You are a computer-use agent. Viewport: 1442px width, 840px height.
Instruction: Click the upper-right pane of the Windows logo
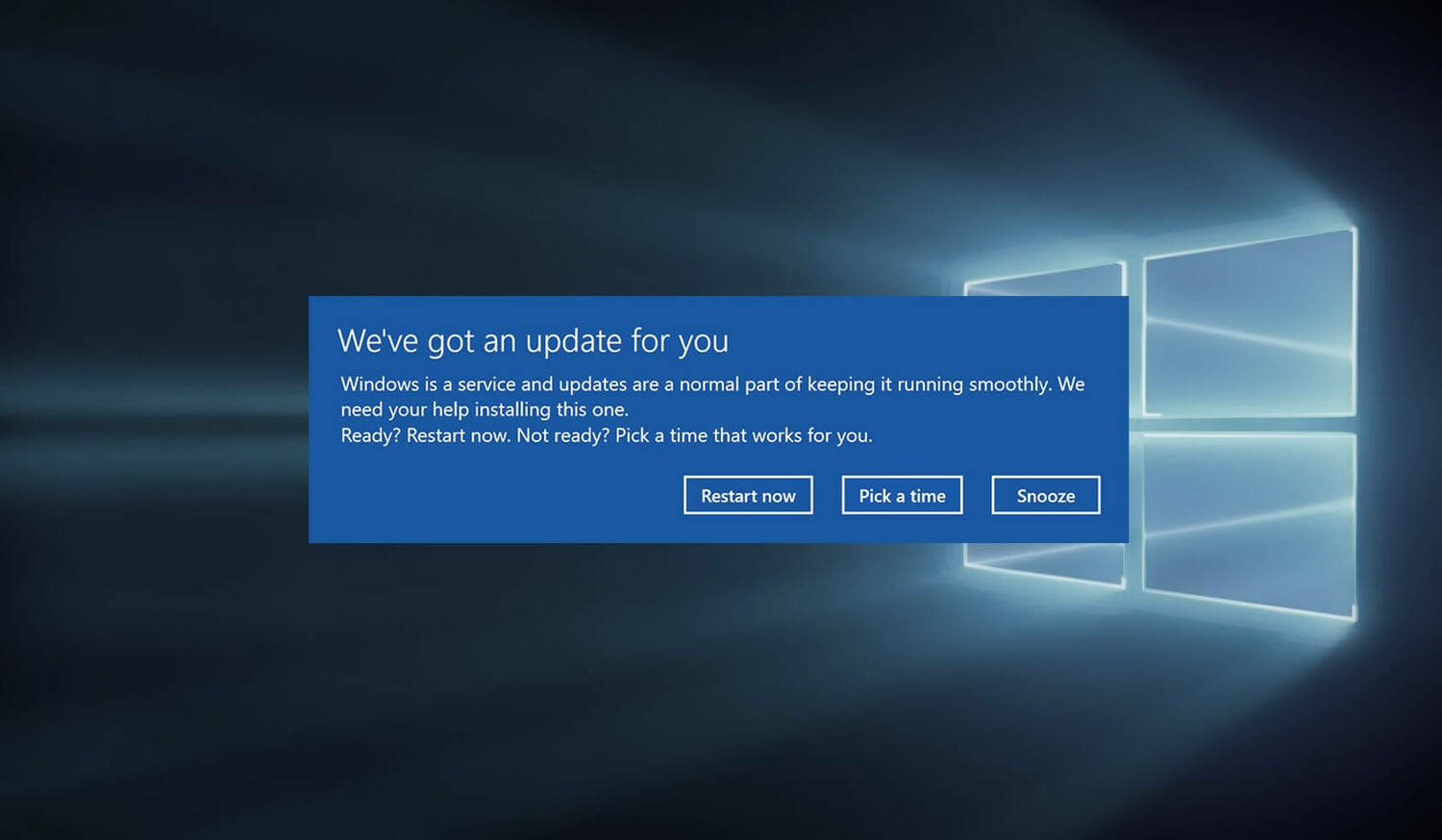1249,324
